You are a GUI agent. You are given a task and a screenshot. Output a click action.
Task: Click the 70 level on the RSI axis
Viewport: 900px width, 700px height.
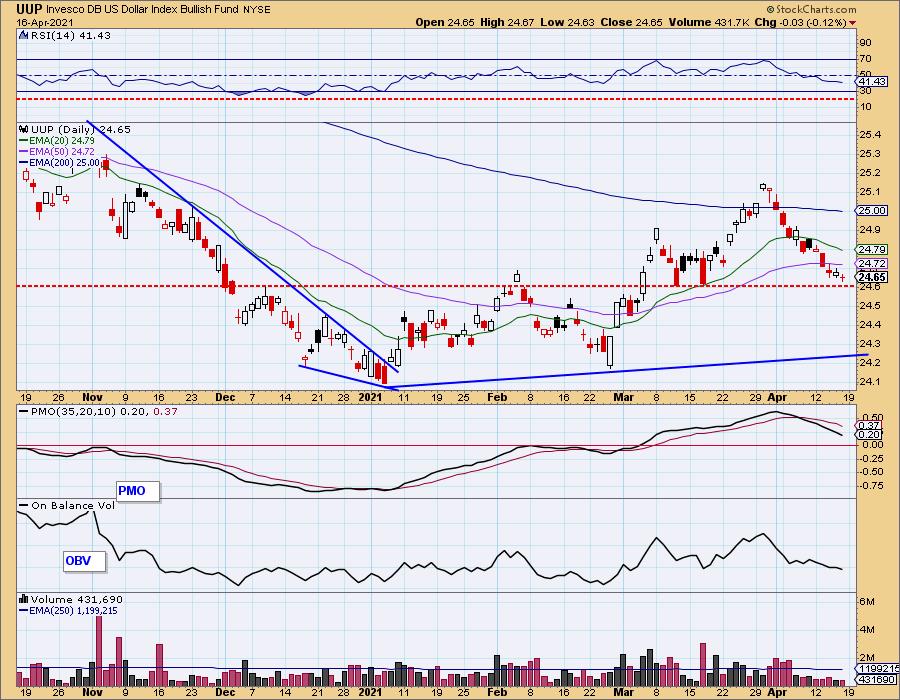(865, 59)
